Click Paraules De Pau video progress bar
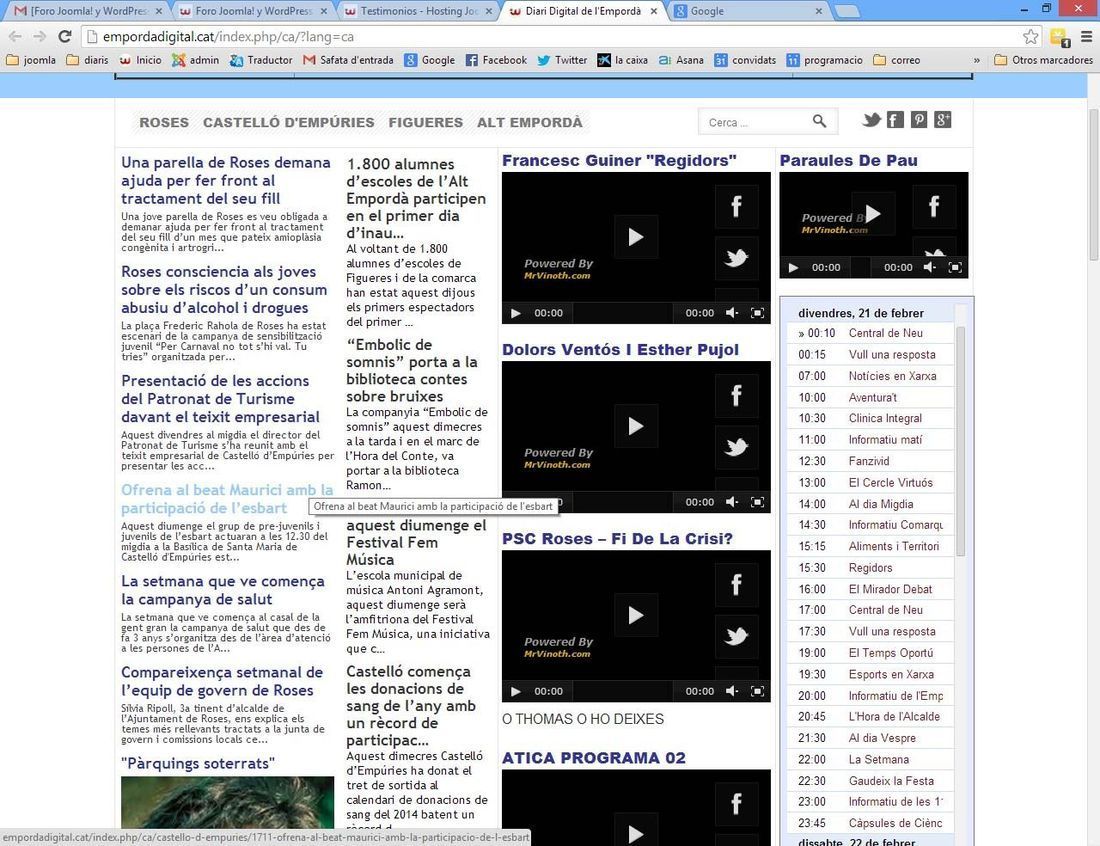The image size is (1100, 846). [861, 267]
